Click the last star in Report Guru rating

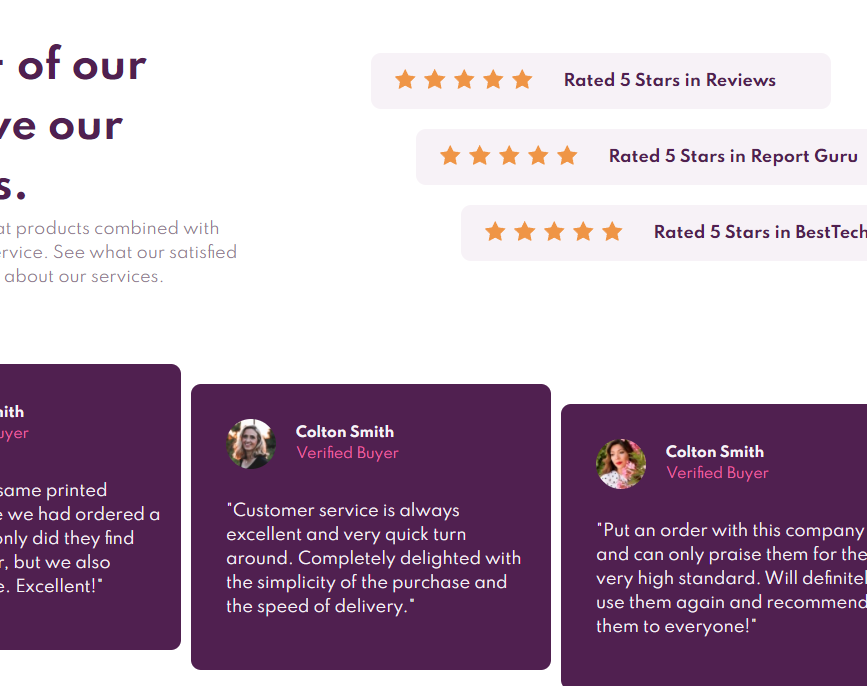click(x=567, y=156)
